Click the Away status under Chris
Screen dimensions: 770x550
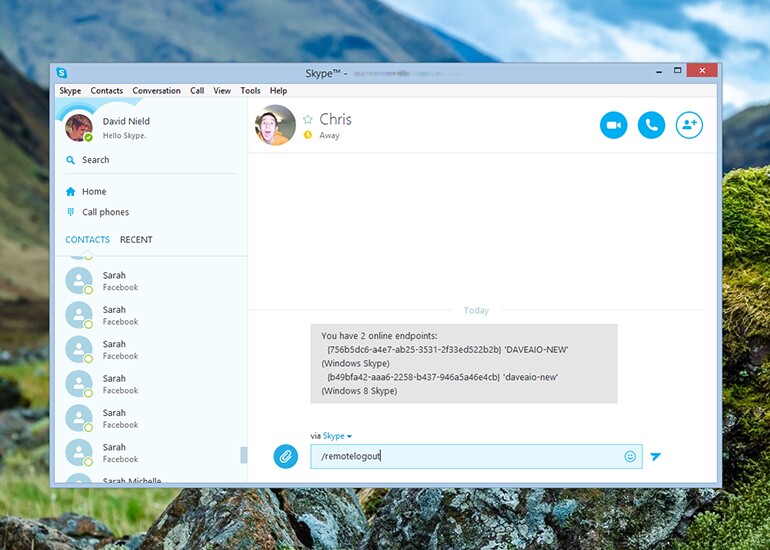[329, 136]
